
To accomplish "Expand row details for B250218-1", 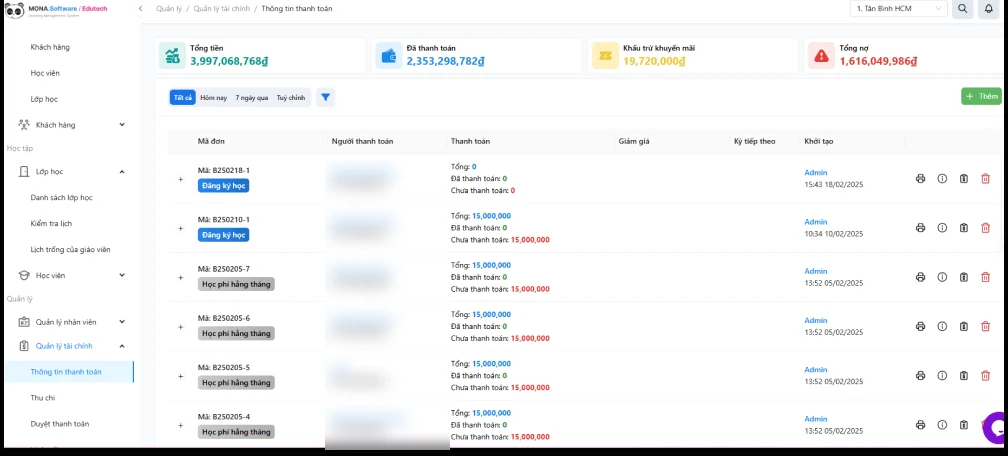I will [x=181, y=179].
